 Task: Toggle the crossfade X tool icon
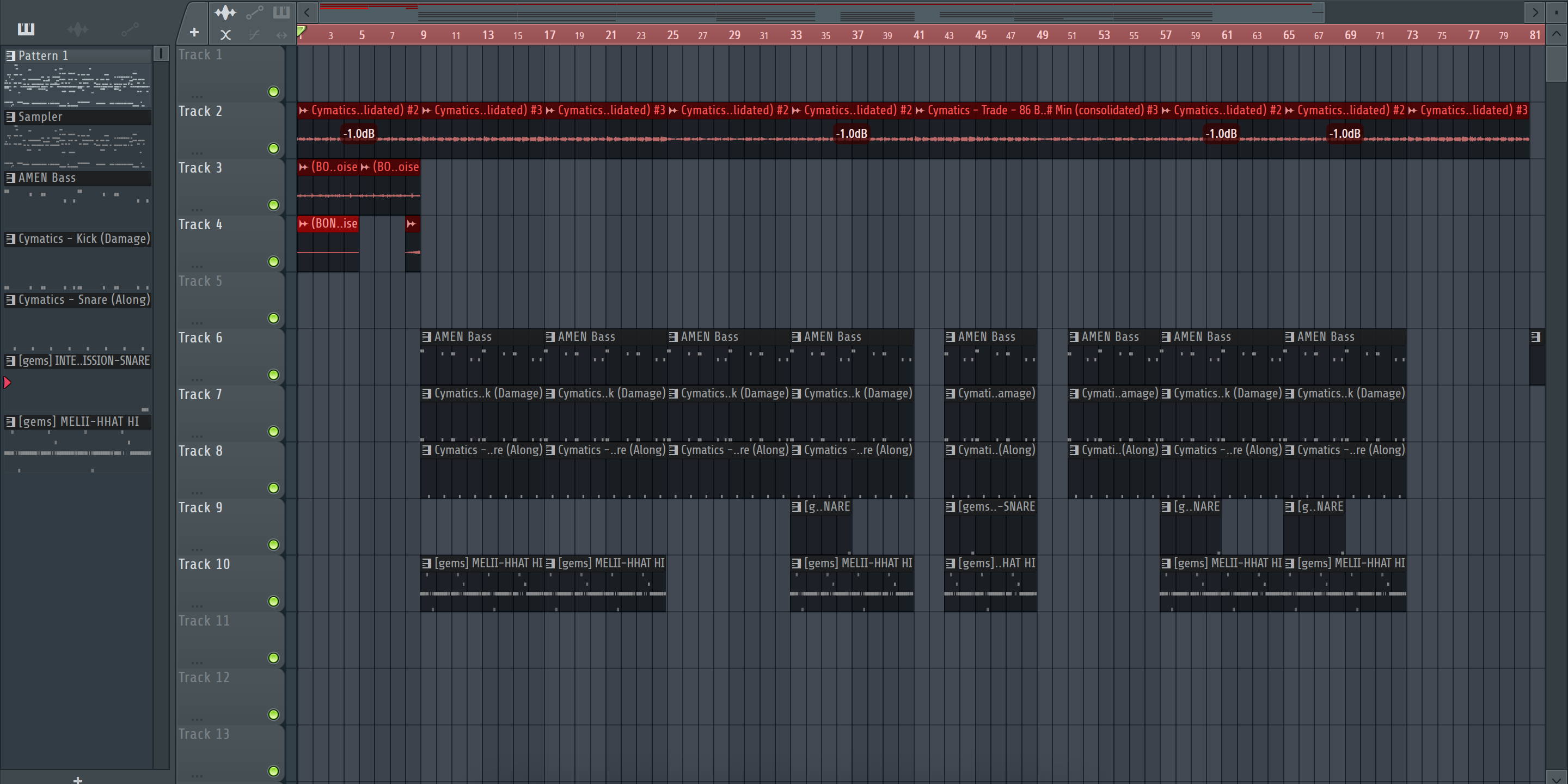coord(225,35)
